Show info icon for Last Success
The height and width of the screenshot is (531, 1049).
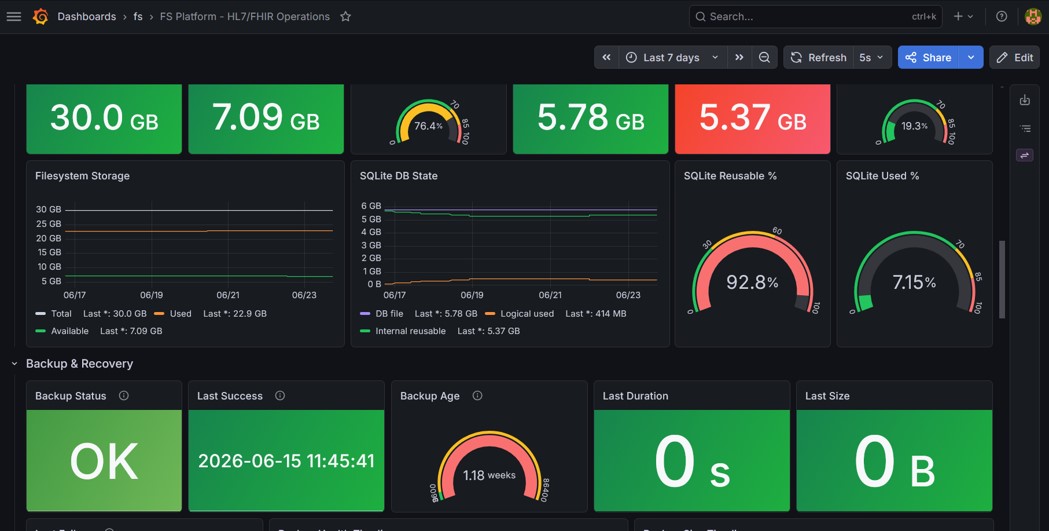[280, 395]
